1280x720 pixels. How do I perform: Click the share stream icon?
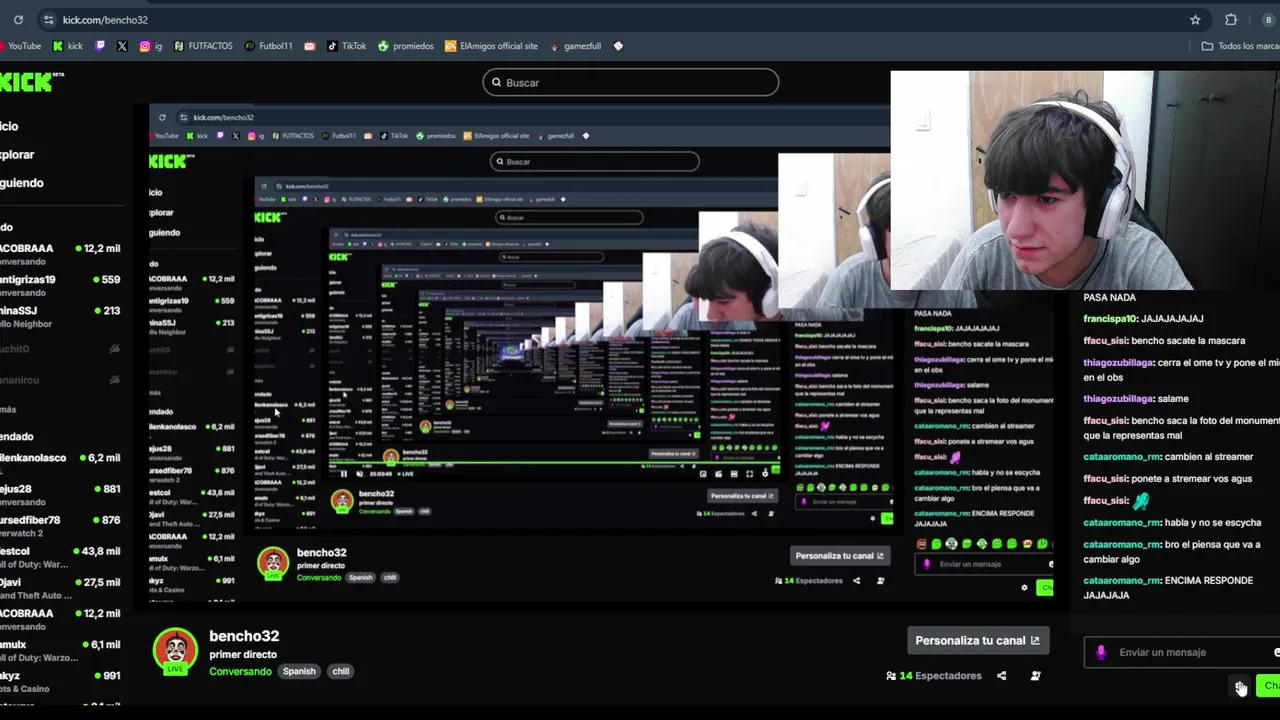[x=1001, y=676]
